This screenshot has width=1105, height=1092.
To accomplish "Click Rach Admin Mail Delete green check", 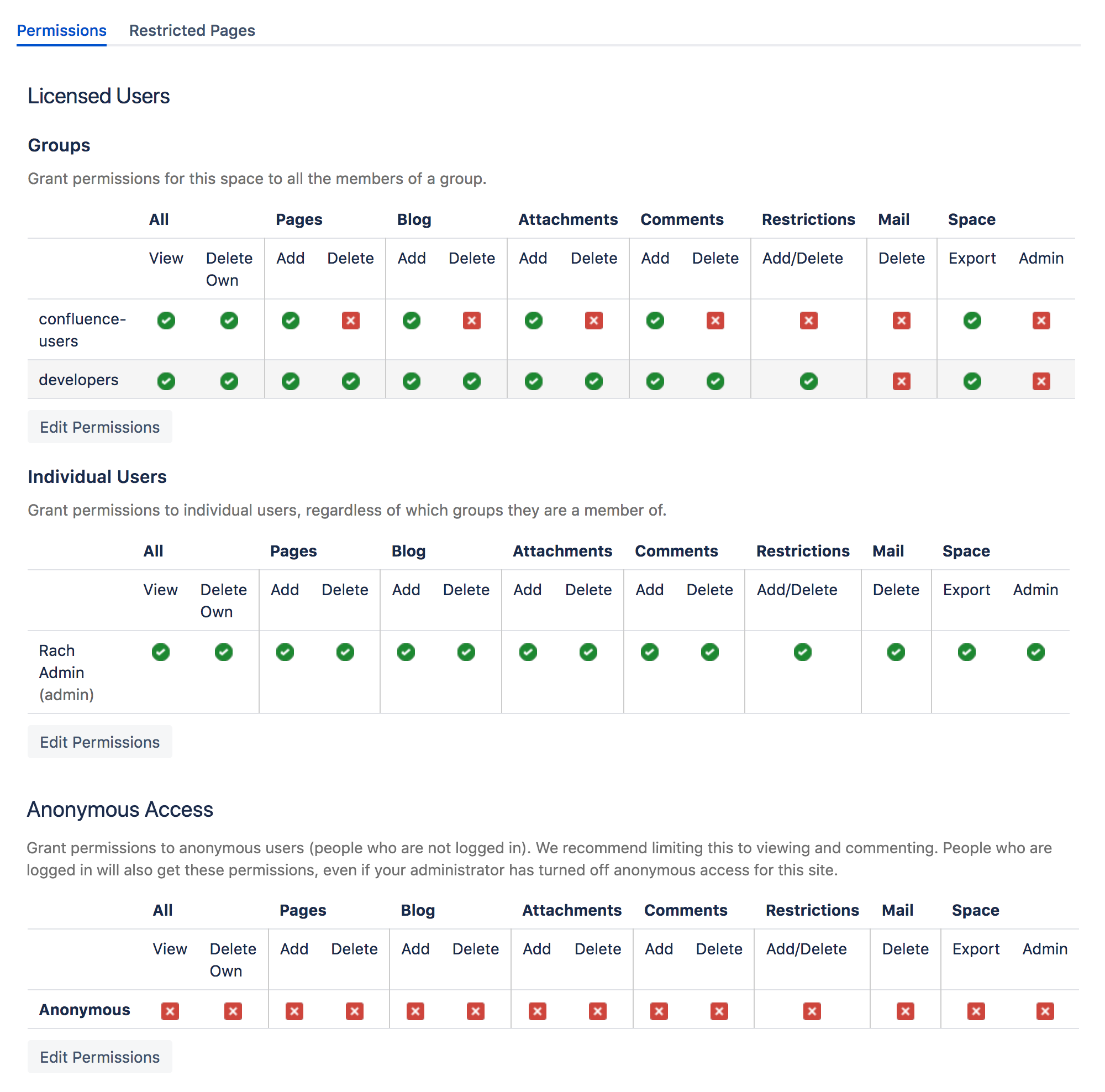I will click(x=896, y=652).
